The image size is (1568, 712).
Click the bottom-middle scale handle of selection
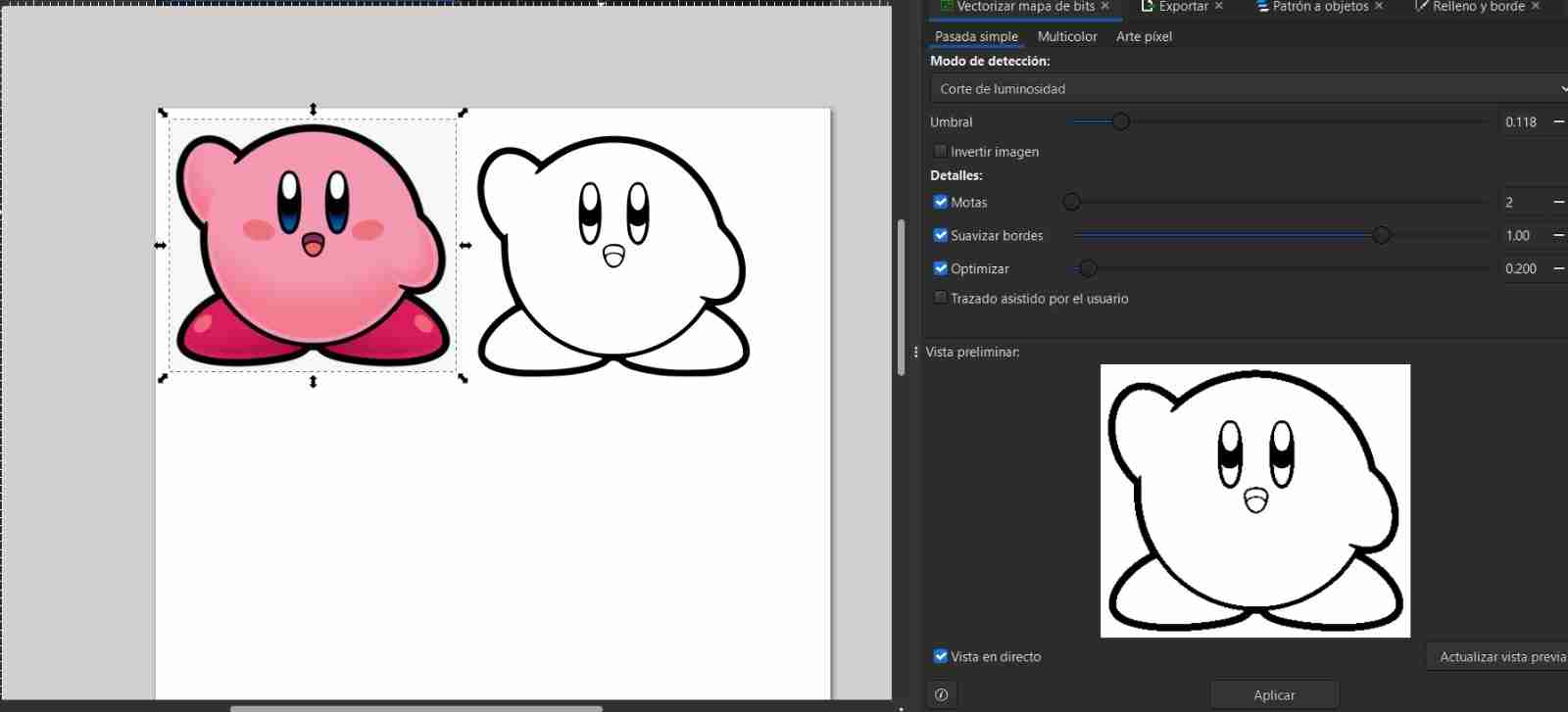click(x=313, y=382)
